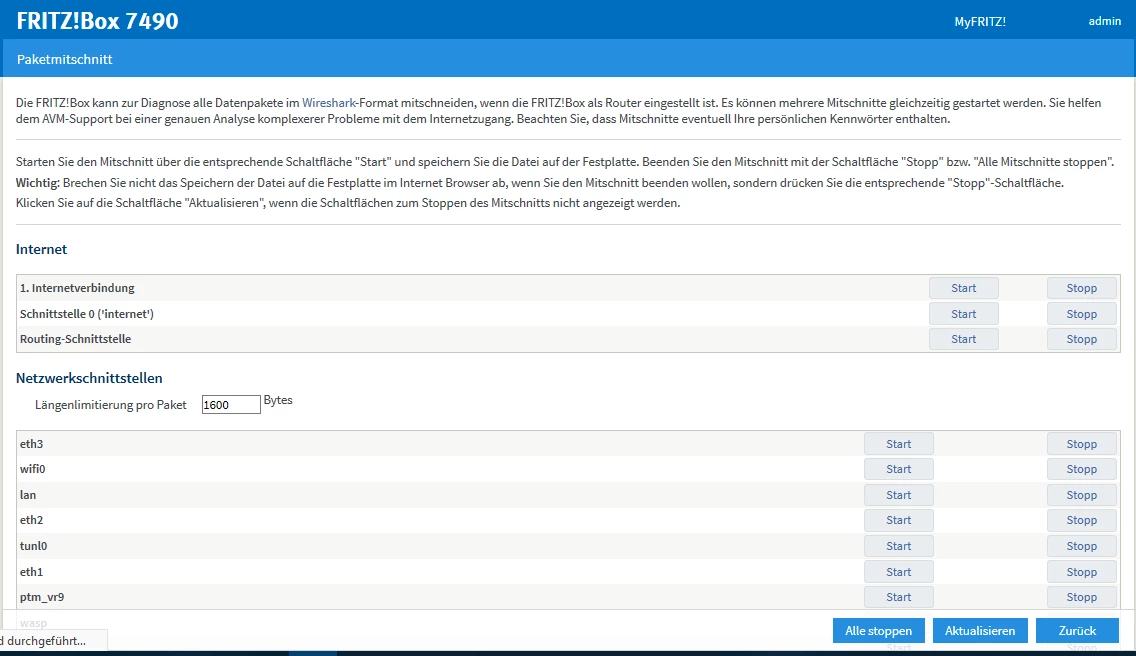Stop capture on Routing-Schnittstelle
The height and width of the screenshot is (656, 1136).
pos(1082,339)
